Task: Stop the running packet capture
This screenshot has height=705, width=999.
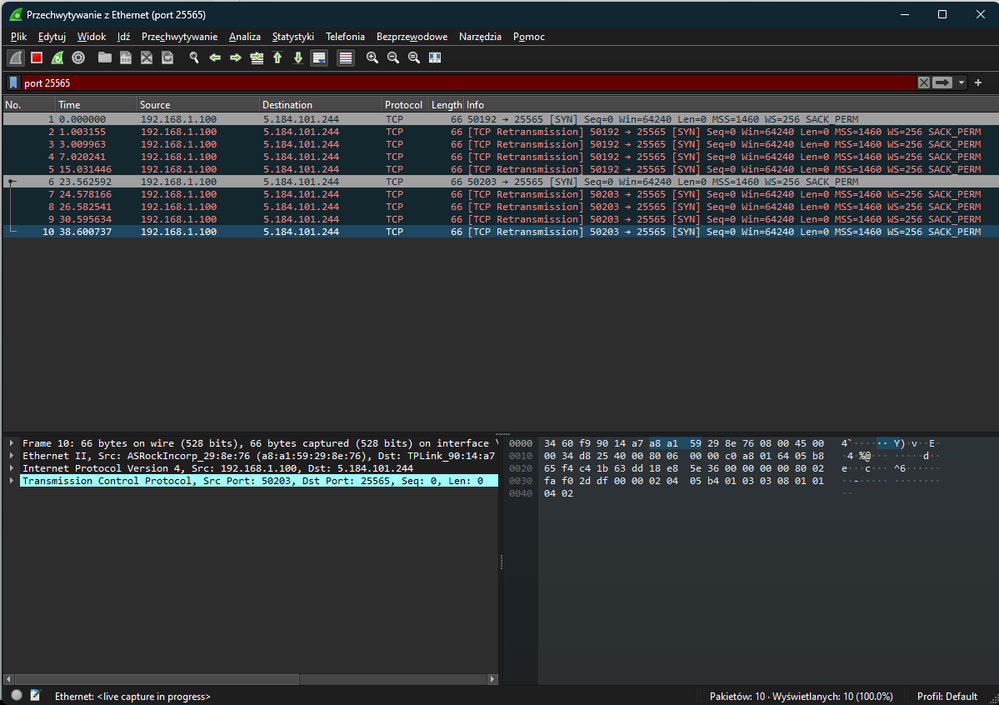Action: pos(36,58)
